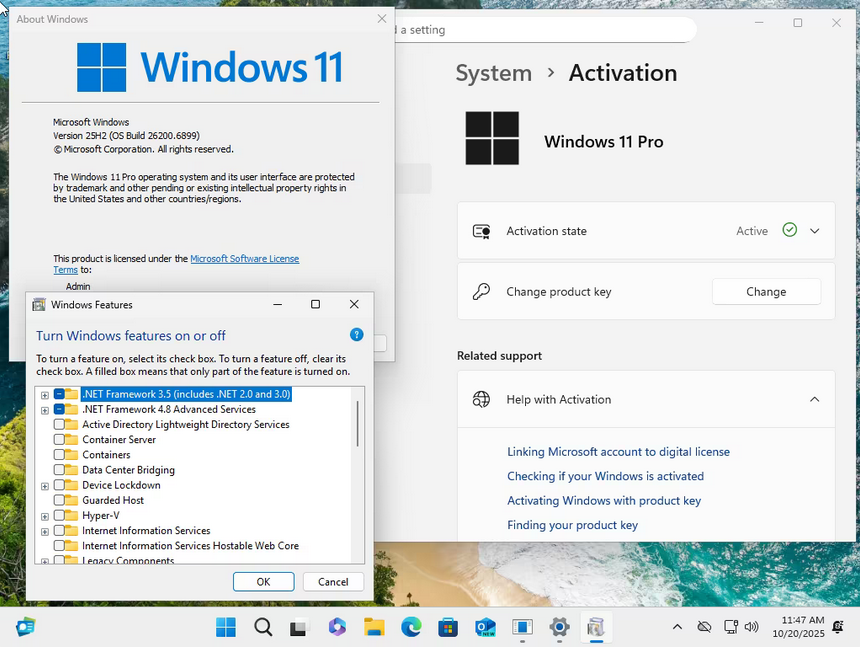This screenshot has width=860, height=647.
Task: Tick the Data Center Bridging checkbox
Action: tap(59, 470)
